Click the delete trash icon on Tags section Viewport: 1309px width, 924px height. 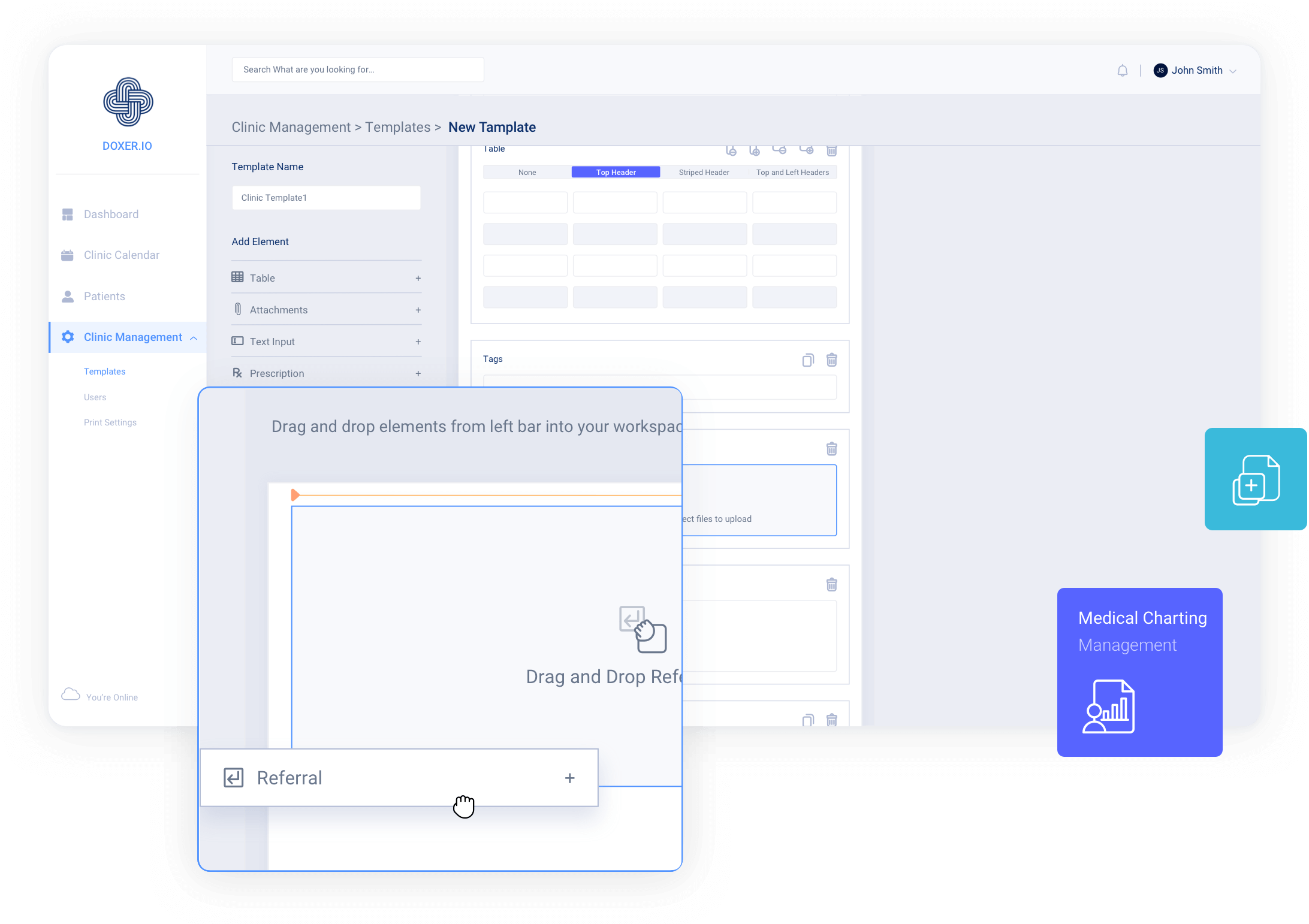click(x=832, y=360)
